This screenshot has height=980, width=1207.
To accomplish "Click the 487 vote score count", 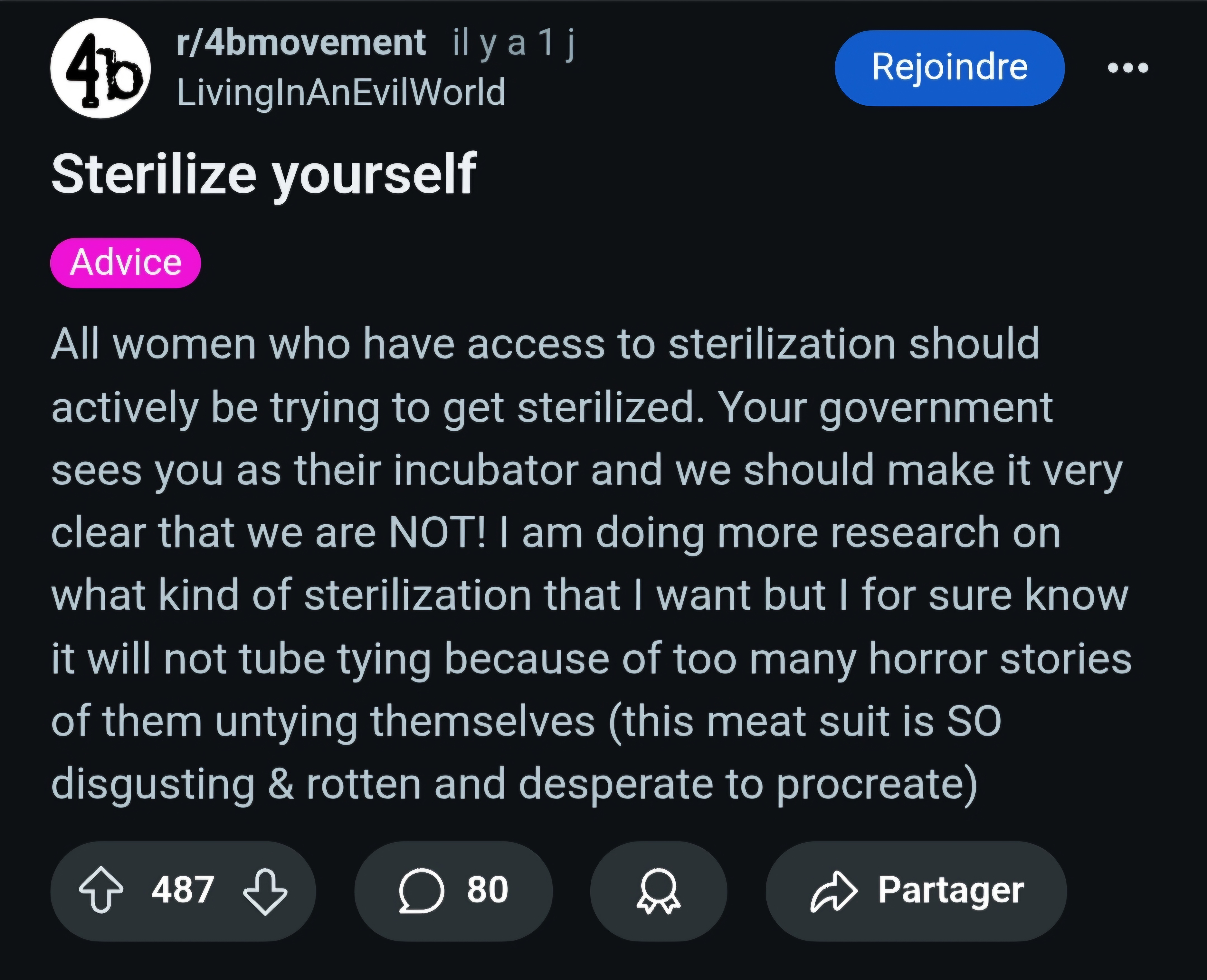I will click(x=182, y=890).
